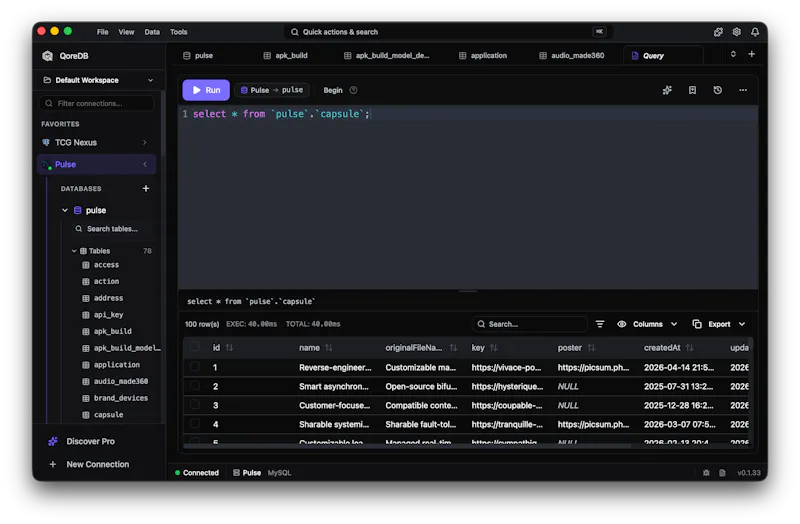Open the Export dropdown
This screenshot has height=524, width=800.
(x=719, y=325)
